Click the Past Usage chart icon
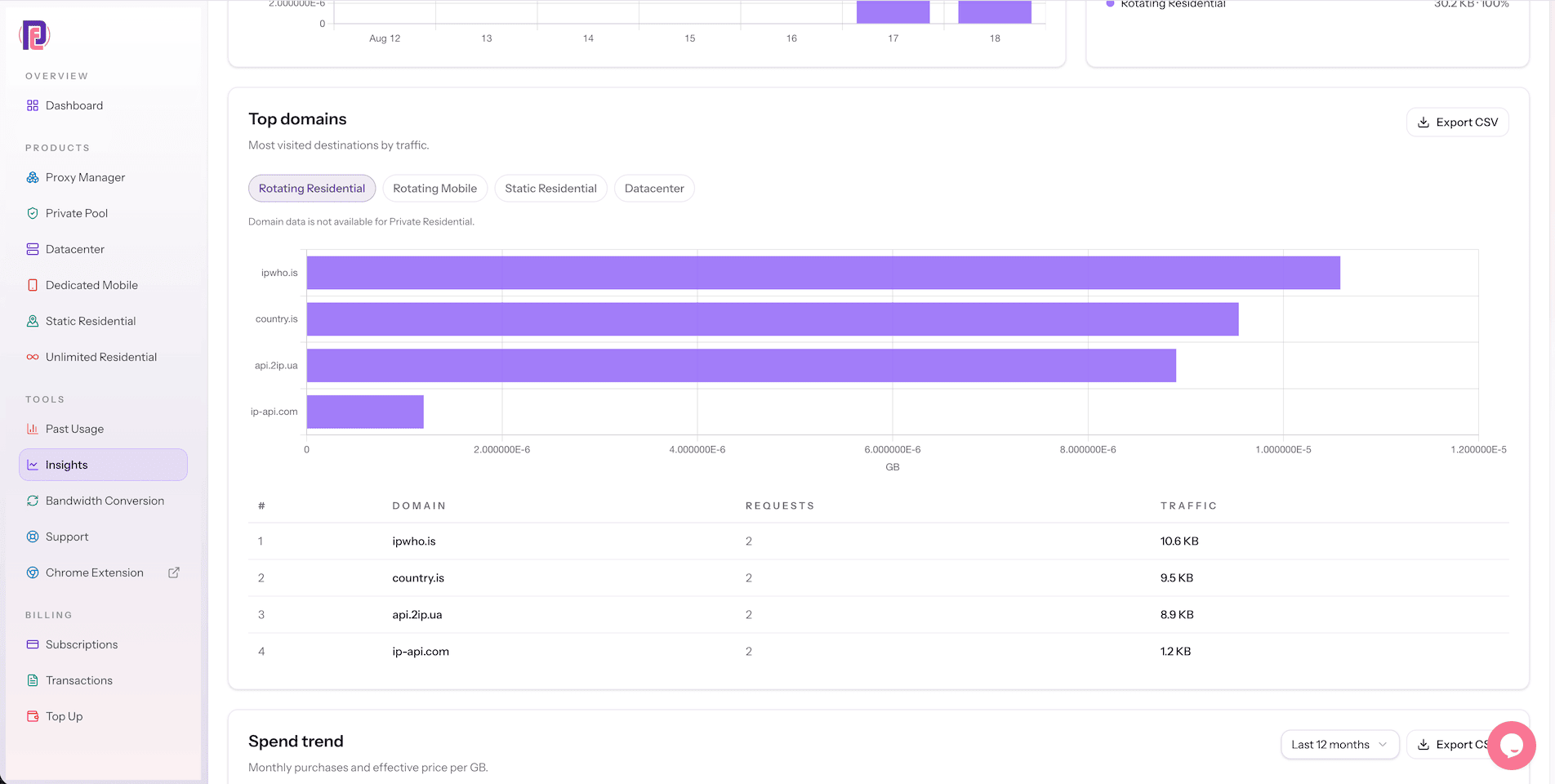Image resolution: width=1555 pixels, height=784 pixels. coord(33,429)
